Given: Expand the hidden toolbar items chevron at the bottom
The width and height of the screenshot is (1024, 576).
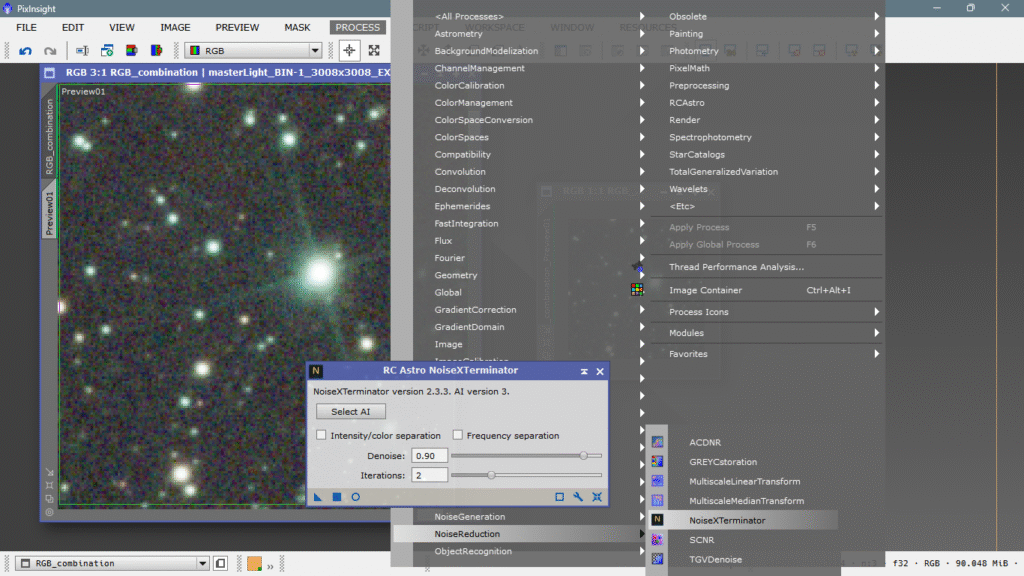Looking at the screenshot, I should (270, 566).
